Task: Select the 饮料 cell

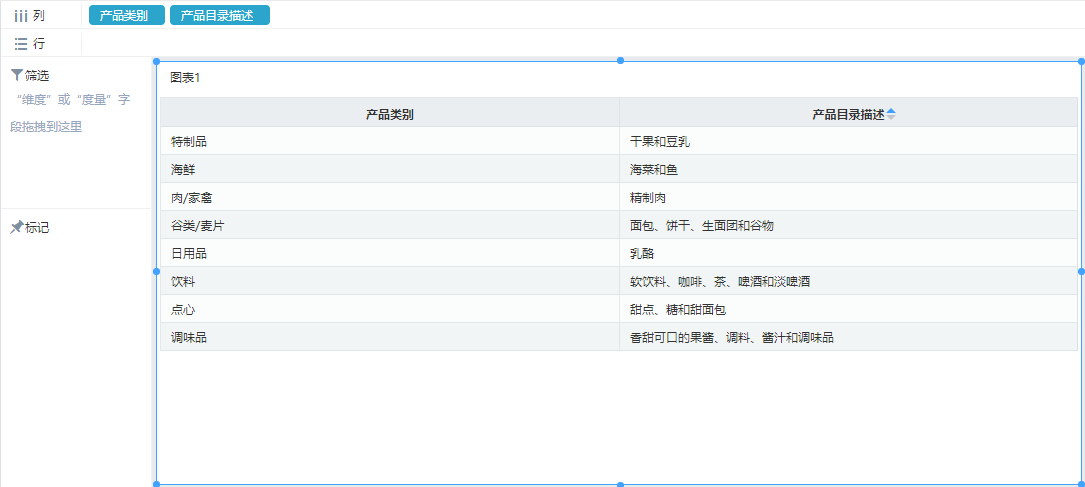Action: [x=390, y=282]
